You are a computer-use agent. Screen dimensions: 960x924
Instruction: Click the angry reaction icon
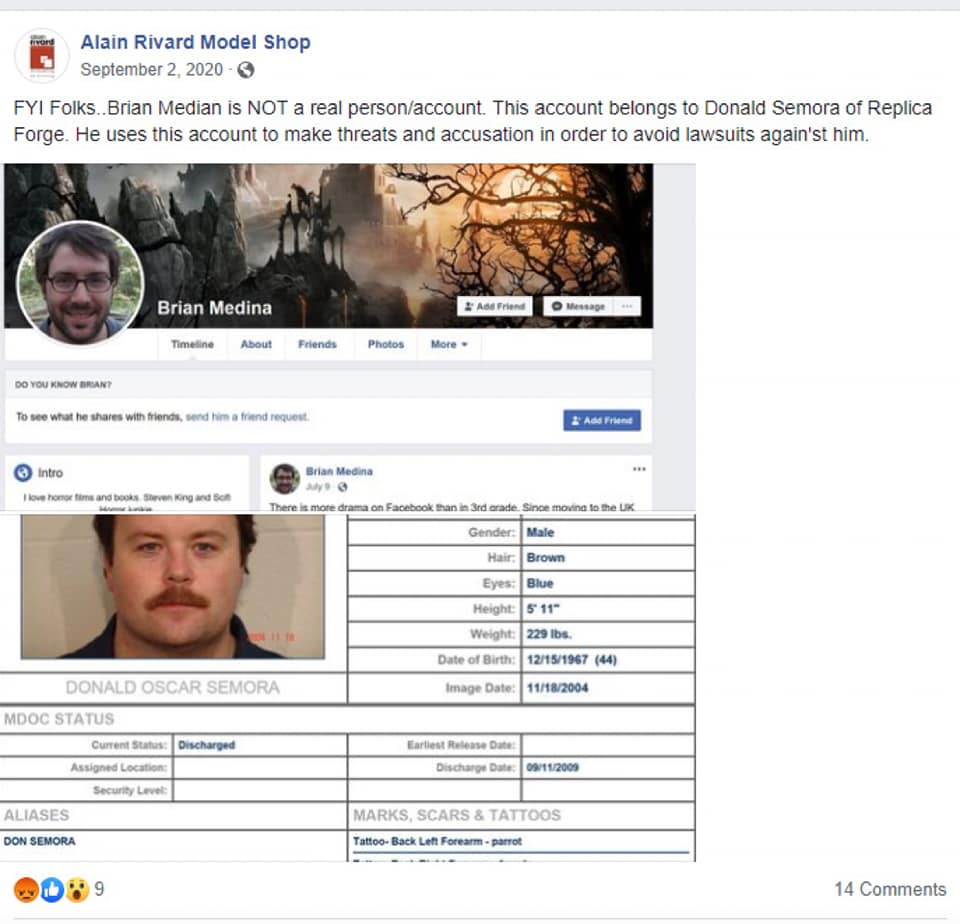pos(26,890)
